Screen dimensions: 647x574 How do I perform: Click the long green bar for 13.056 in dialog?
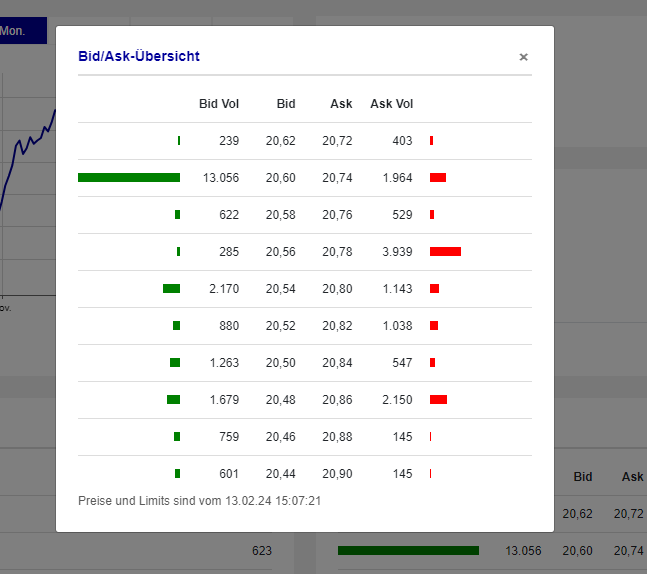(x=129, y=177)
